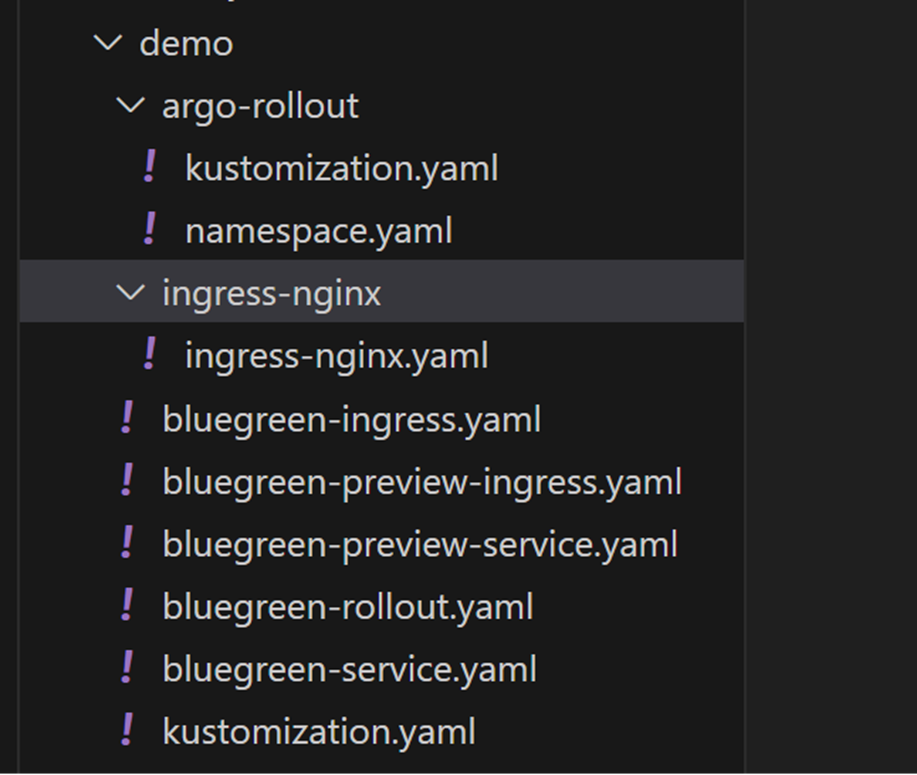
Task: Open bluegreen-preview-service.yaml file
Action: click(420, 544)
